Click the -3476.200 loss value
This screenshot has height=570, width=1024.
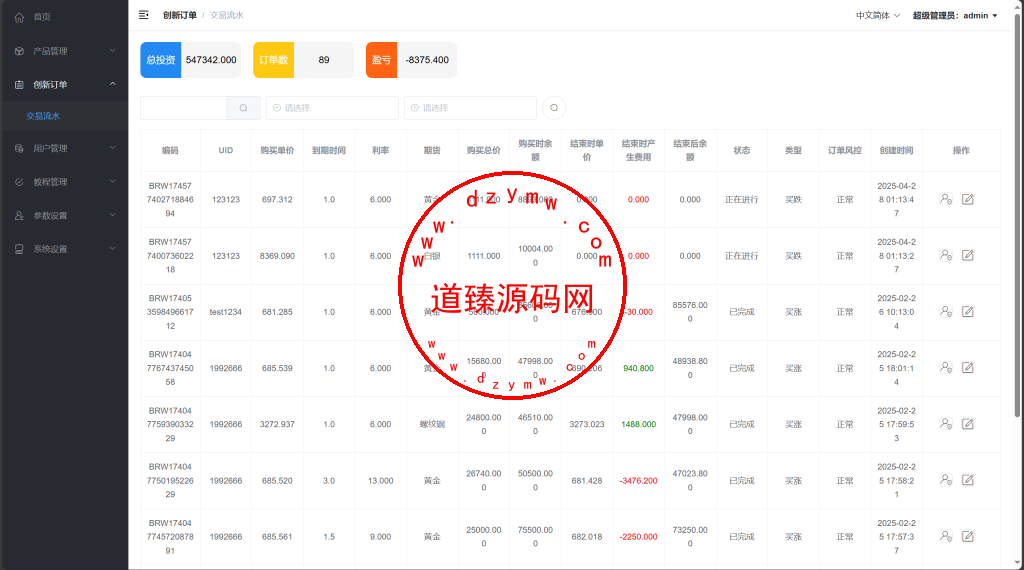tap(638, 481)
